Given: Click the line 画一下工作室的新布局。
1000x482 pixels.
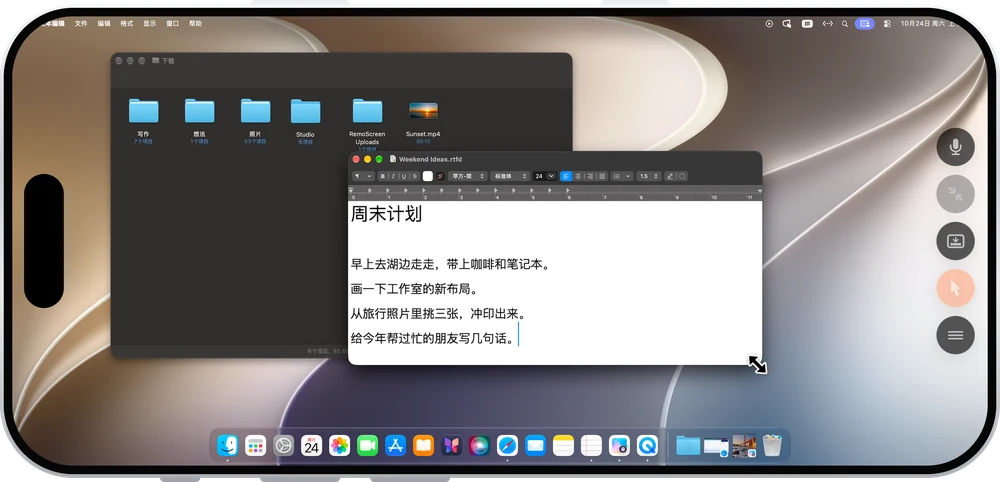Looking at the screenshot, I should [x=415, y=289].
